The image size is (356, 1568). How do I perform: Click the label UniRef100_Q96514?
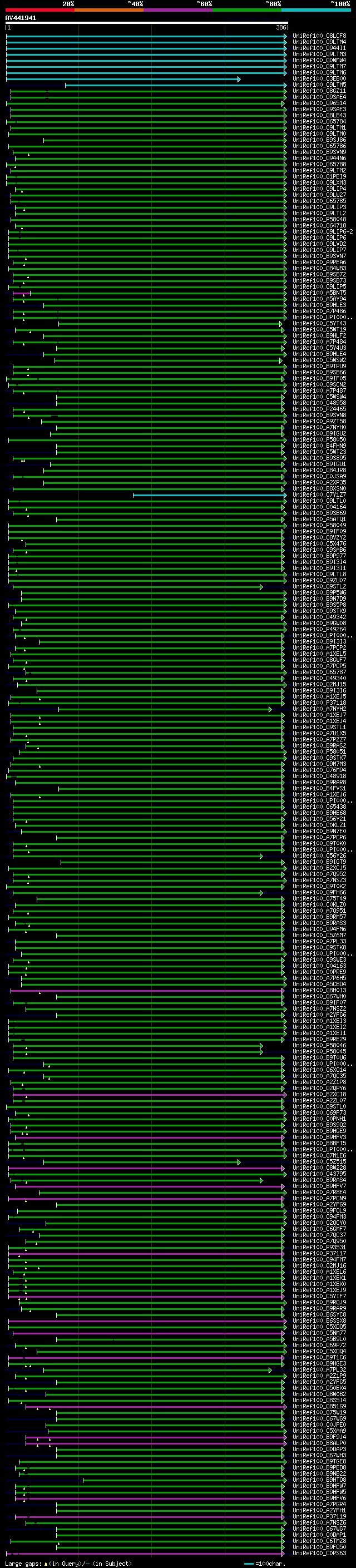pyautogui.click(x=319, y=103)
